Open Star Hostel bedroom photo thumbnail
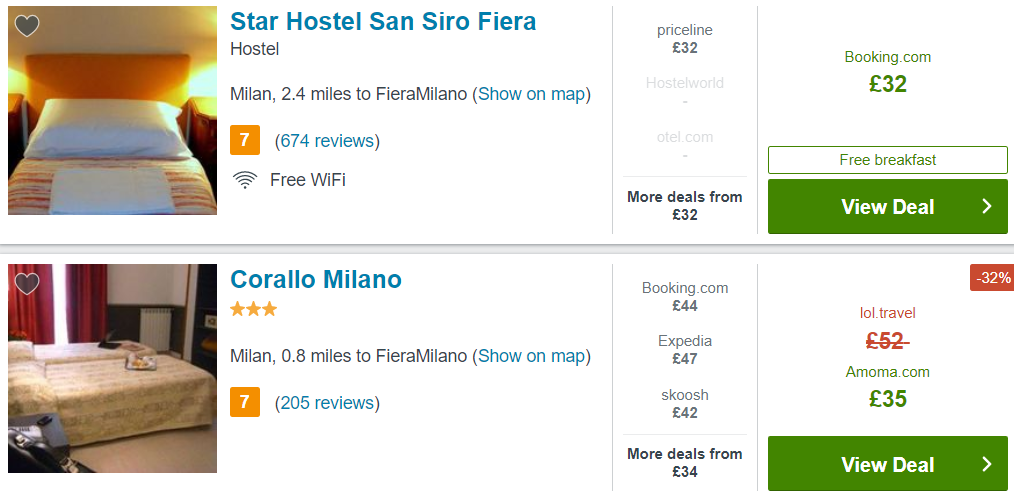This screenshot has width=1014, height=497. (113, 111)
